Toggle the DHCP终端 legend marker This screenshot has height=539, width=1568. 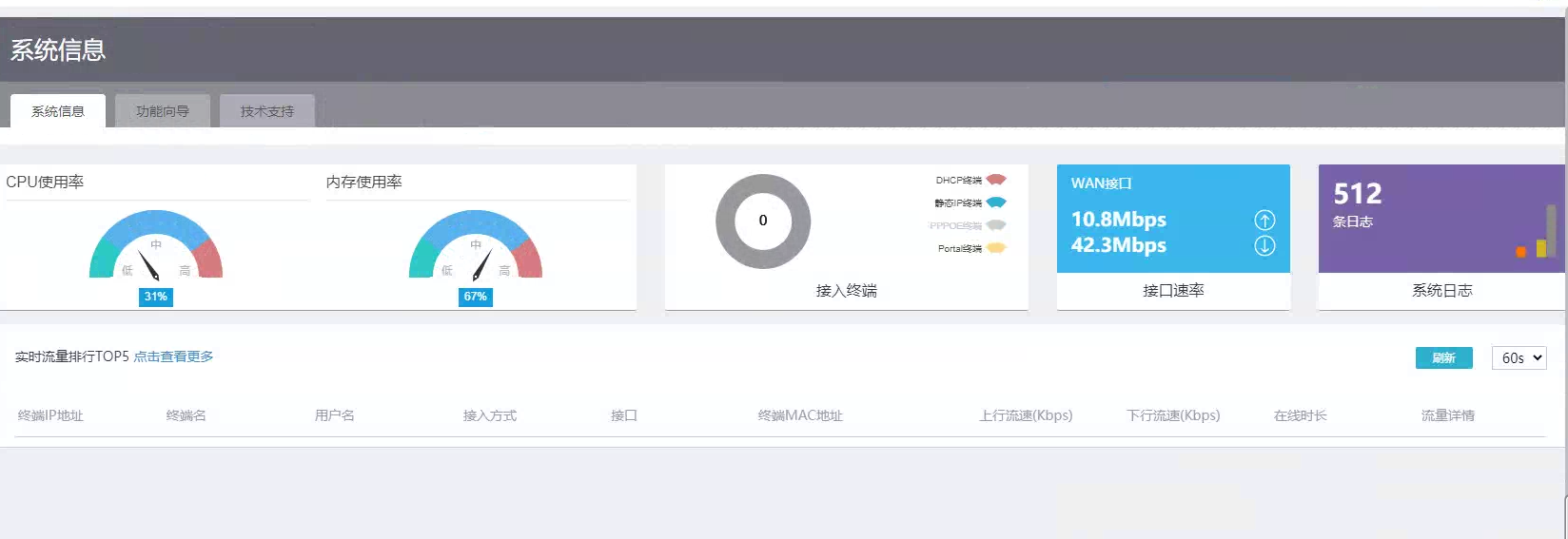pyautogui.click(x=996, y=180)
